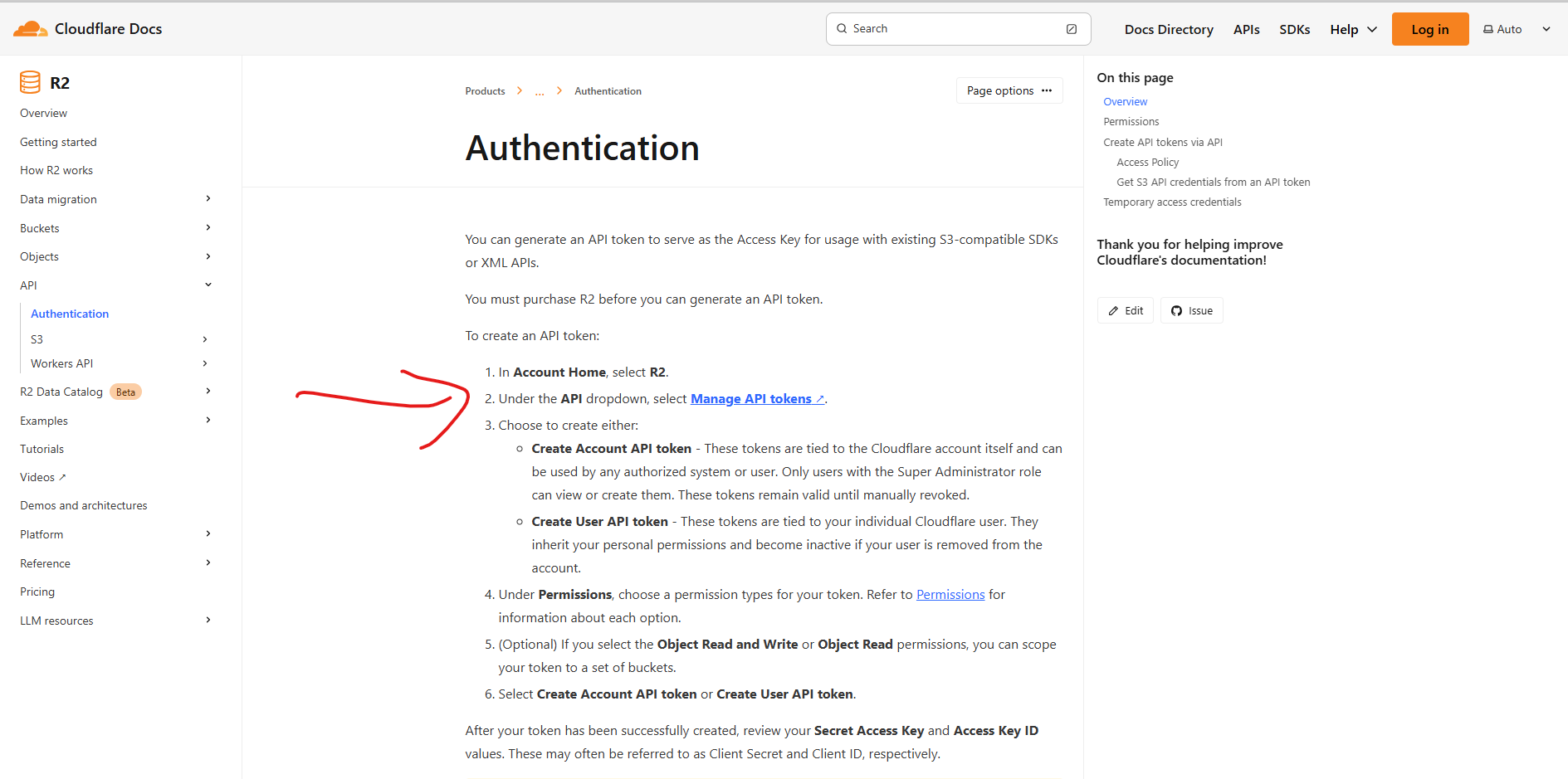Collapse the API section chevron
The height and width of the screenshot is (779, 1568).
point(208,285)
